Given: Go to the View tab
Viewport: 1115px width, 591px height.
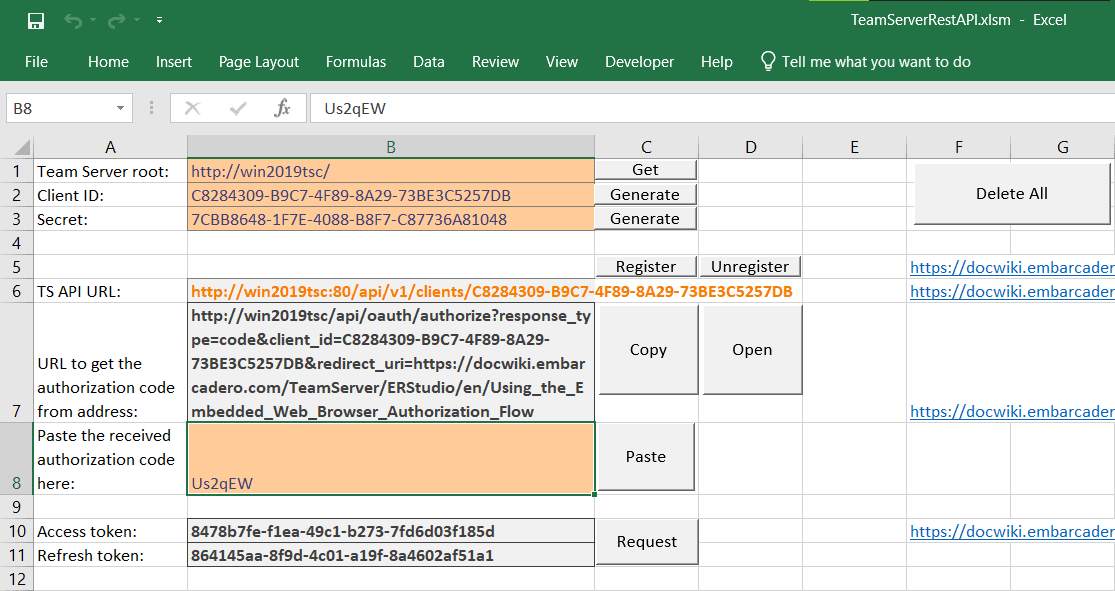Looking at the screenshot, I should (x=562, y=62).
